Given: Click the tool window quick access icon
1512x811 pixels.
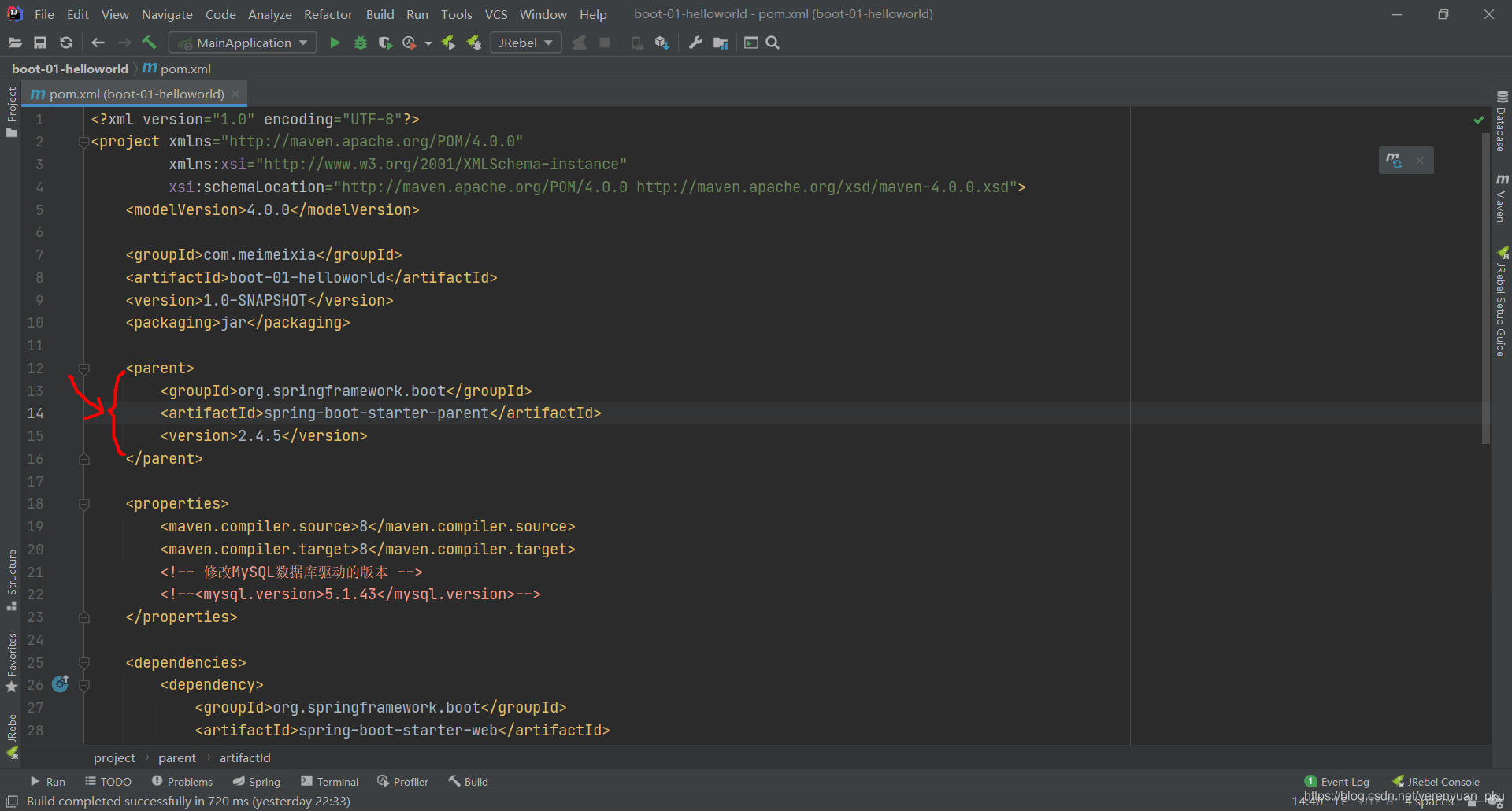Looking at the screenshot, I should tap(12, 802).
